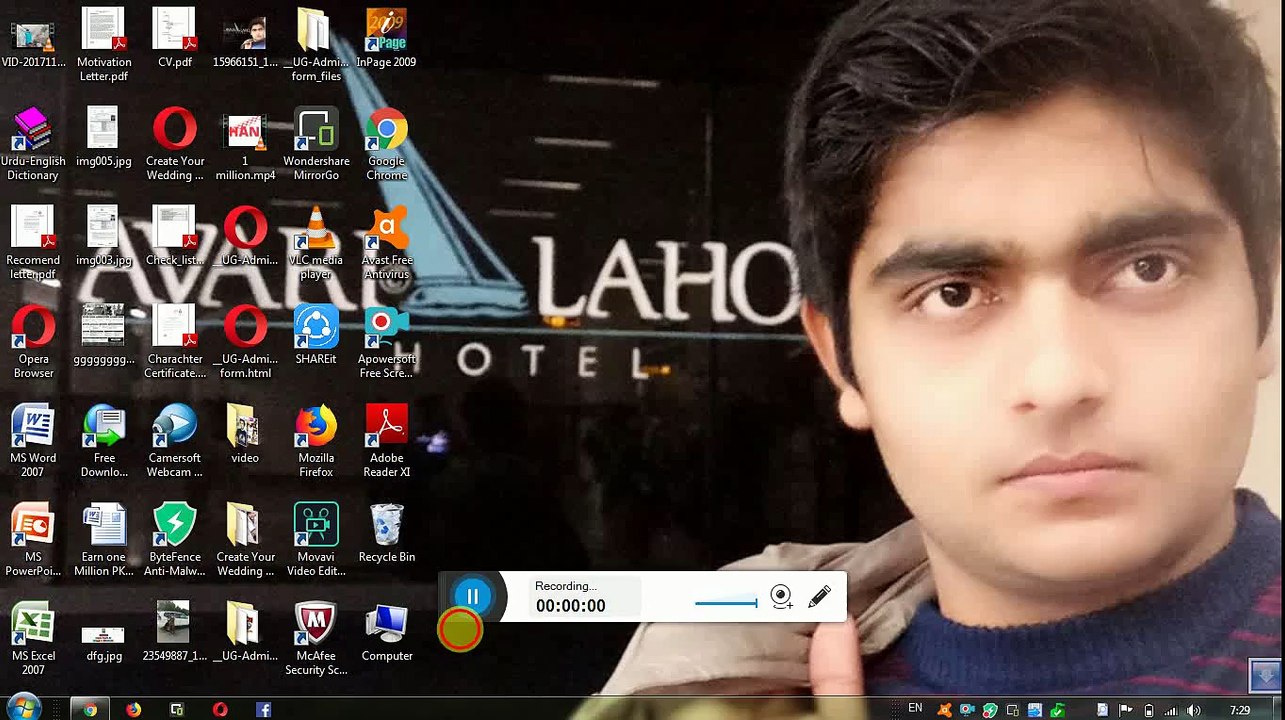
Task: Open Apowersoft Free Screen Recorder shortcut
Action: pyautogui.click(x=386, y=344)
